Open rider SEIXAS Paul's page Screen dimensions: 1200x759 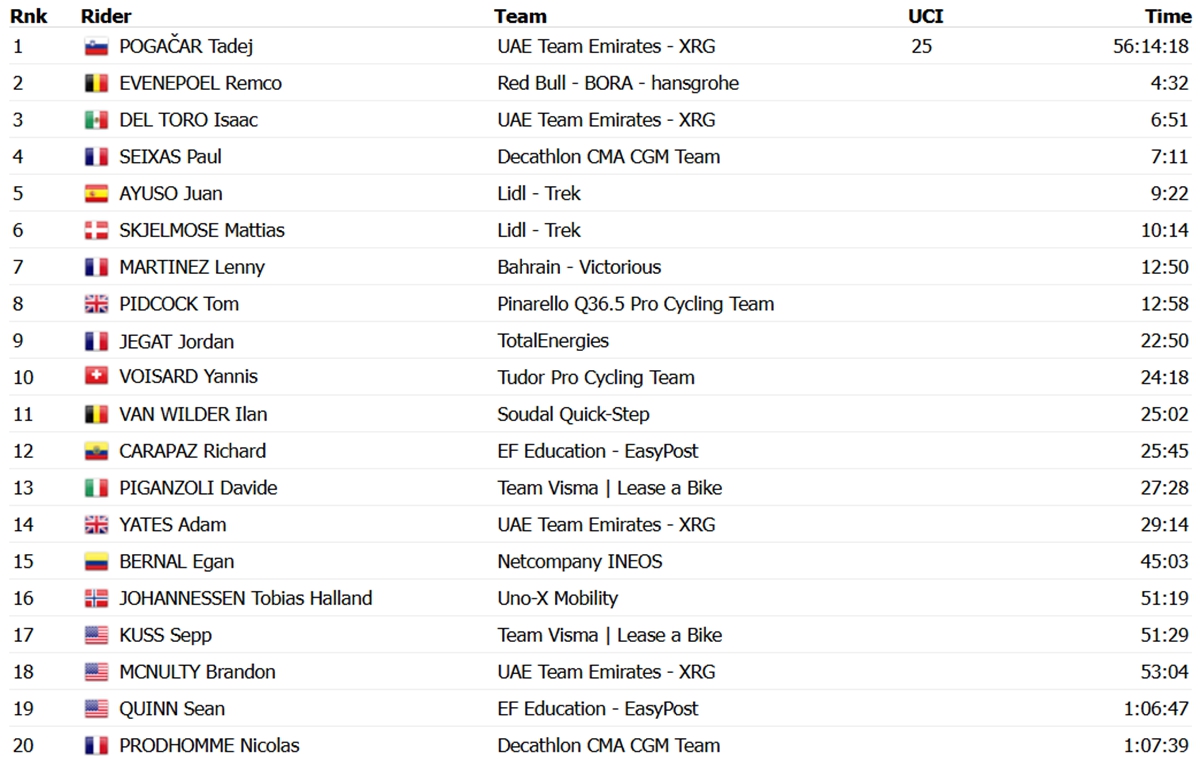pos(170,157)
